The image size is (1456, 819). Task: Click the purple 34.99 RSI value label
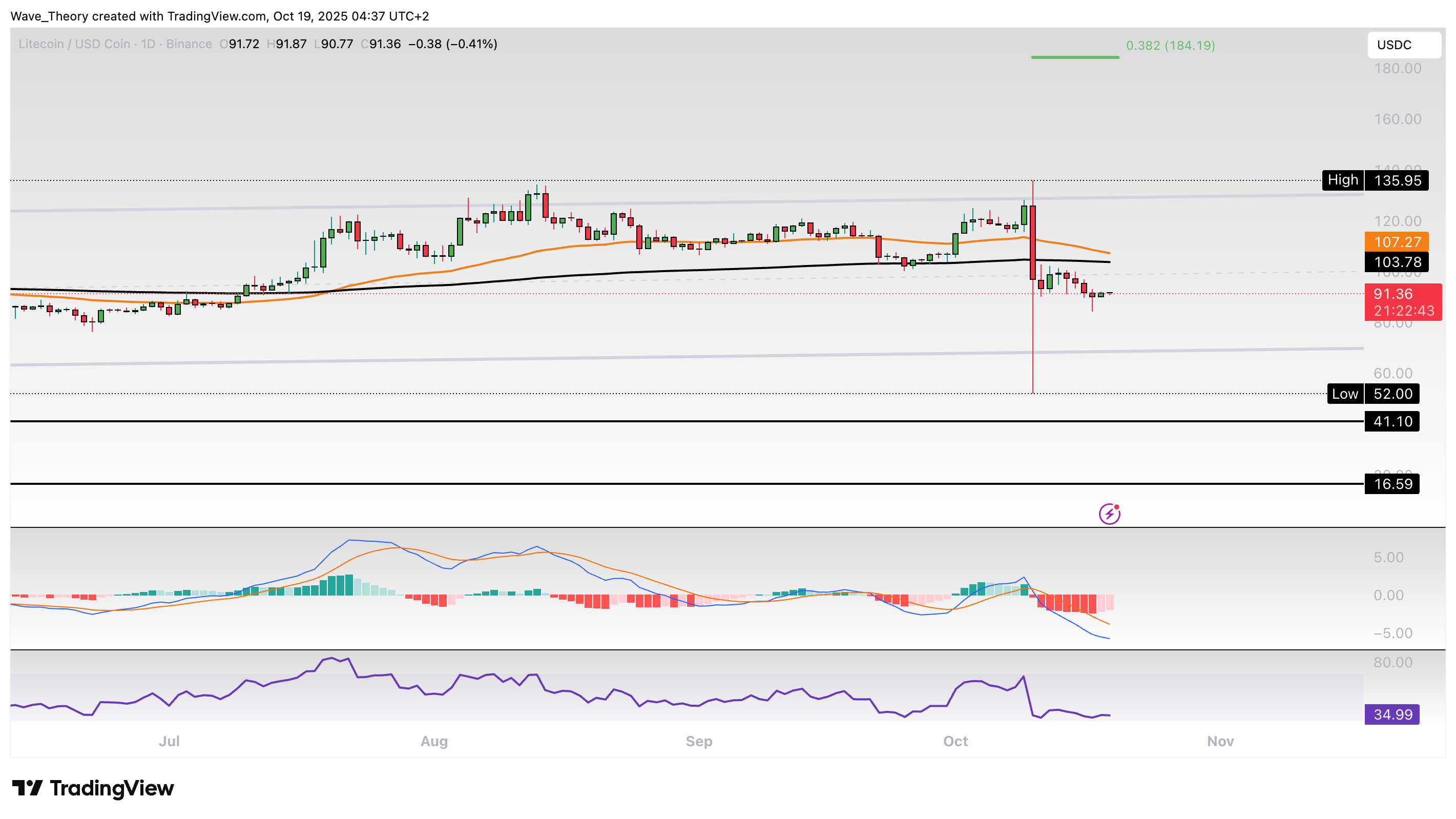point(1391,714)
